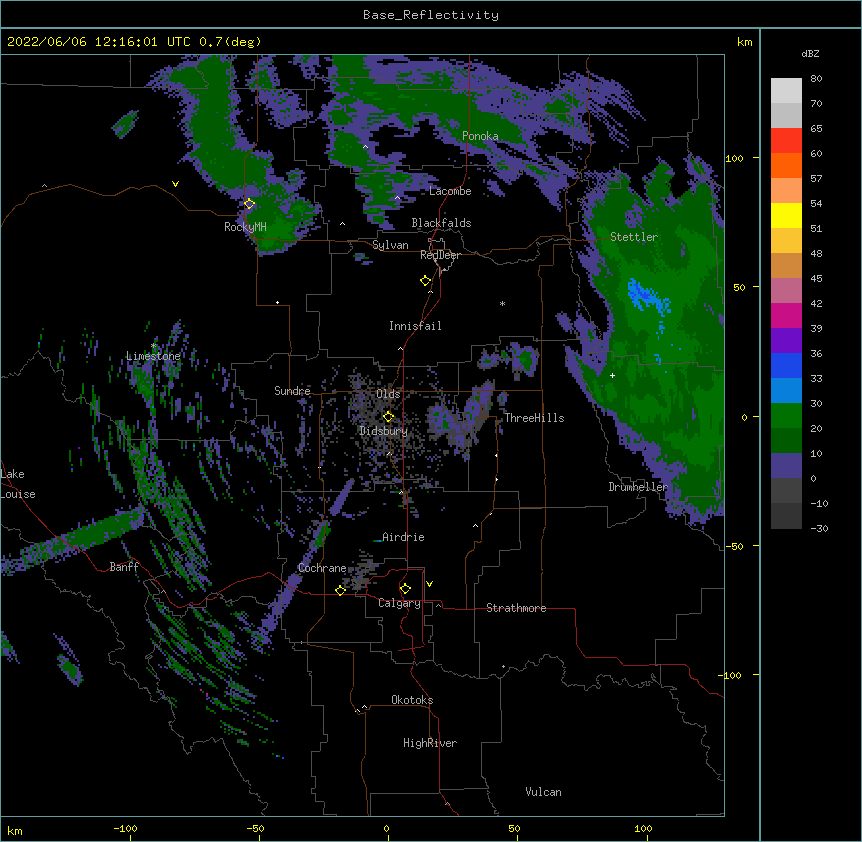Click the white asterisk east of Innisfail

pos(502,304)
